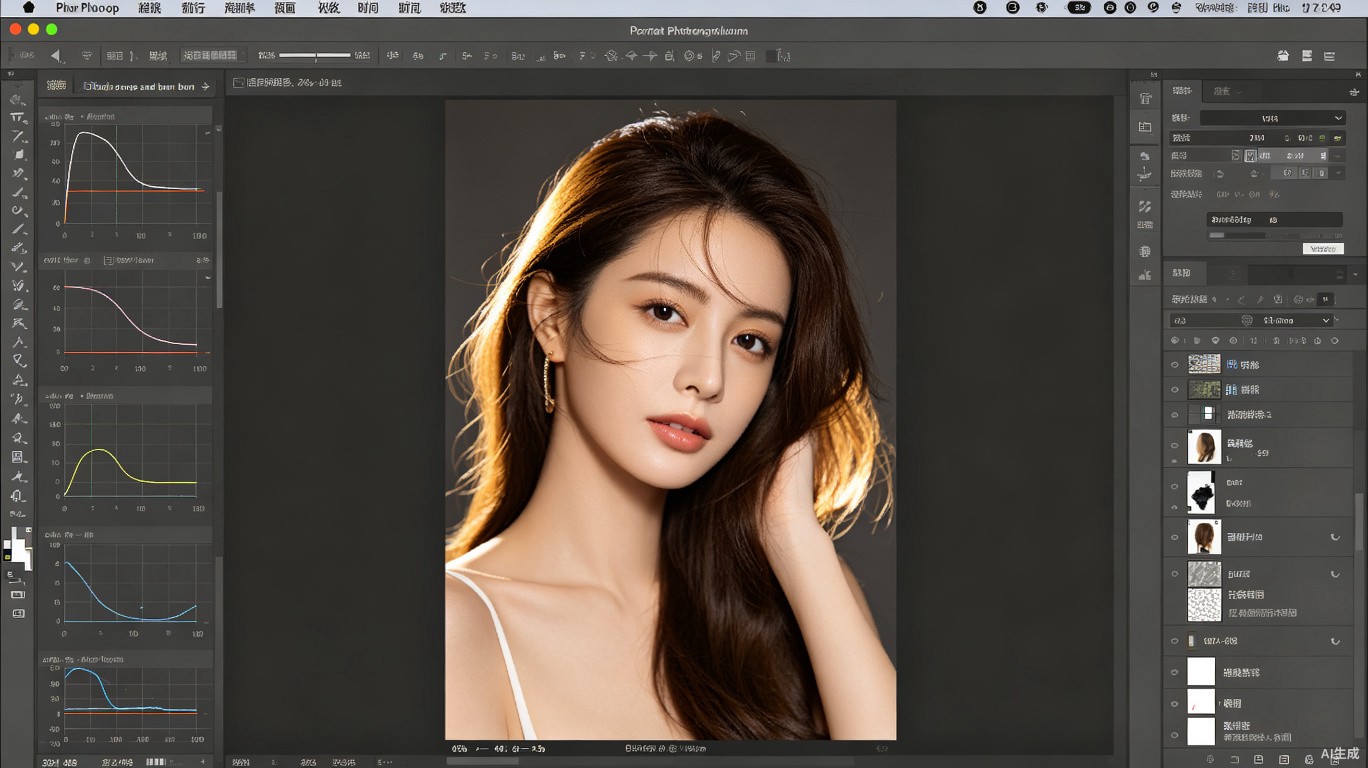
Task: Select the leftmost tab of the curves panel
Action: click(57, 87)
